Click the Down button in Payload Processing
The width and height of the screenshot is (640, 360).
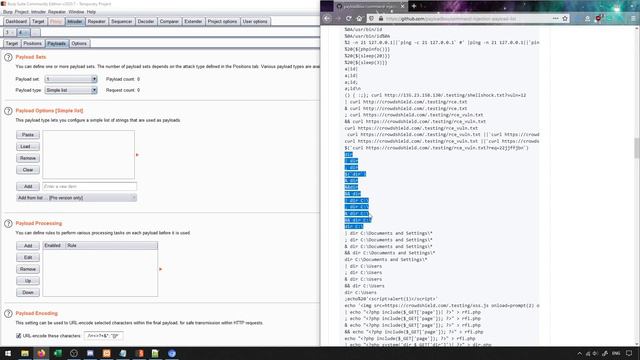[x=28, y=293]
